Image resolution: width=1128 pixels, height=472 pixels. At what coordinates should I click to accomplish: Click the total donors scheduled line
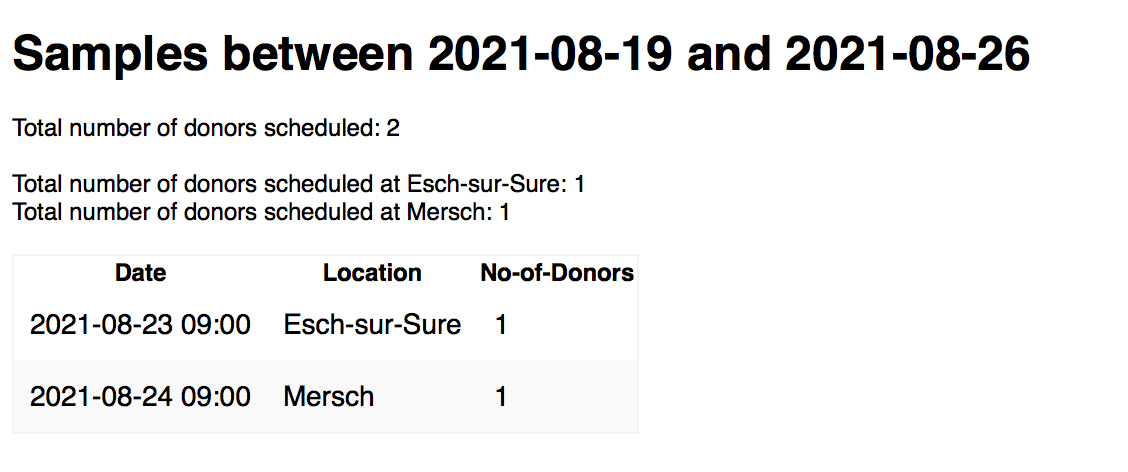tap(206, 128)
